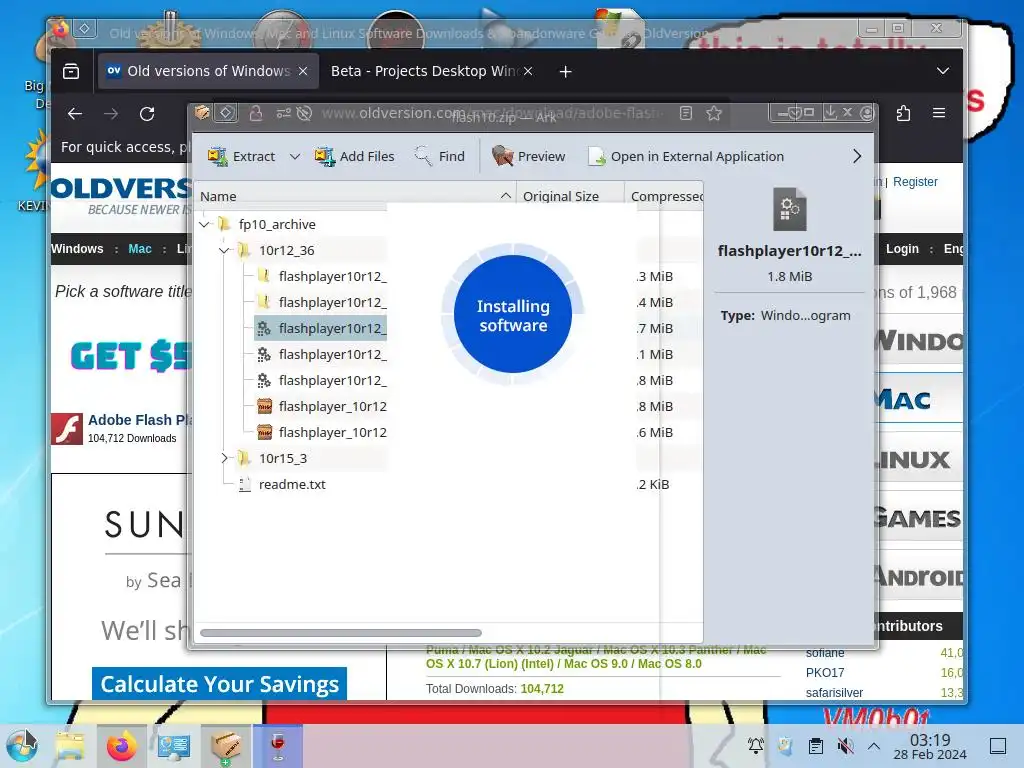Click the highlighted flashplayer10r12_ row, .7 MiB

pyautogui.click(x=320, y=328)
